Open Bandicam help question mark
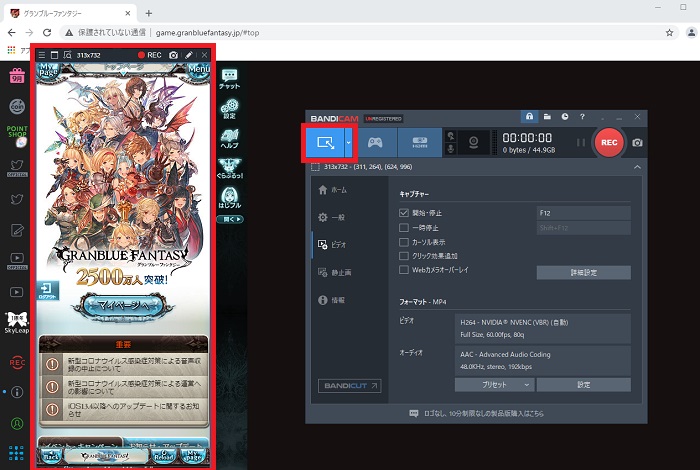 (x=582, y=116)
